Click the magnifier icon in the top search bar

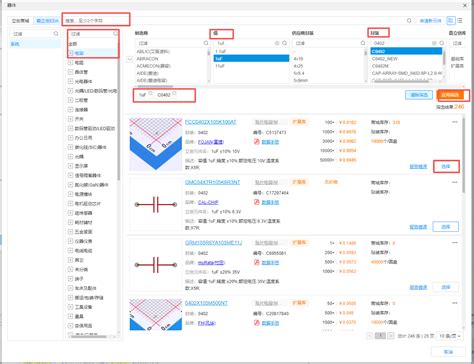[x=409, y=21]
